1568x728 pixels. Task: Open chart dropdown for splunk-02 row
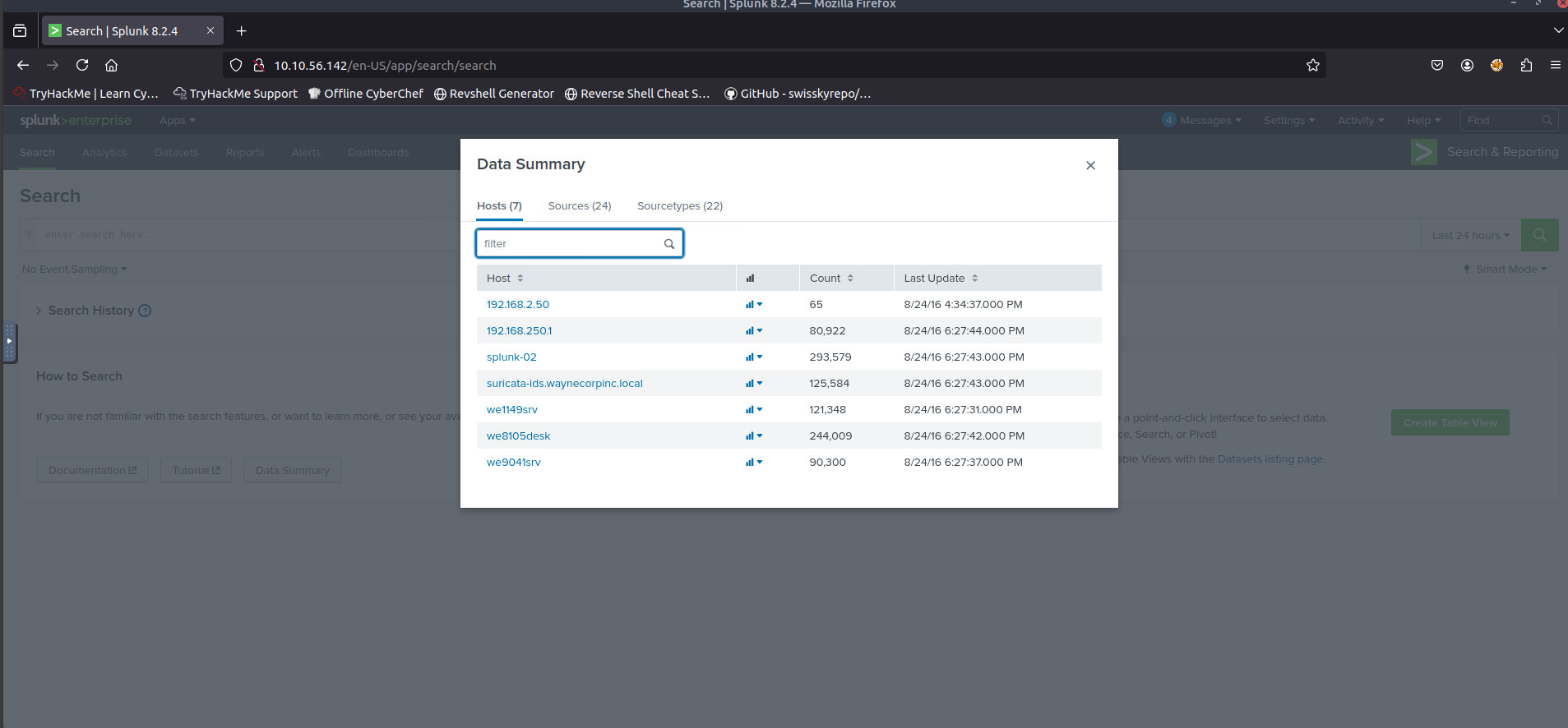(x=754, y=357)
